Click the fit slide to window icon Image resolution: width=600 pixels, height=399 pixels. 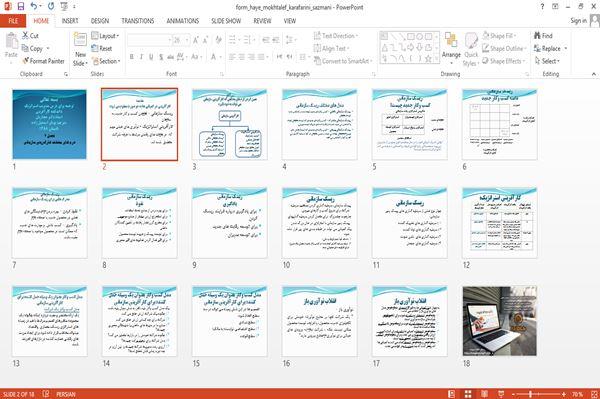[x=594, y=394]
